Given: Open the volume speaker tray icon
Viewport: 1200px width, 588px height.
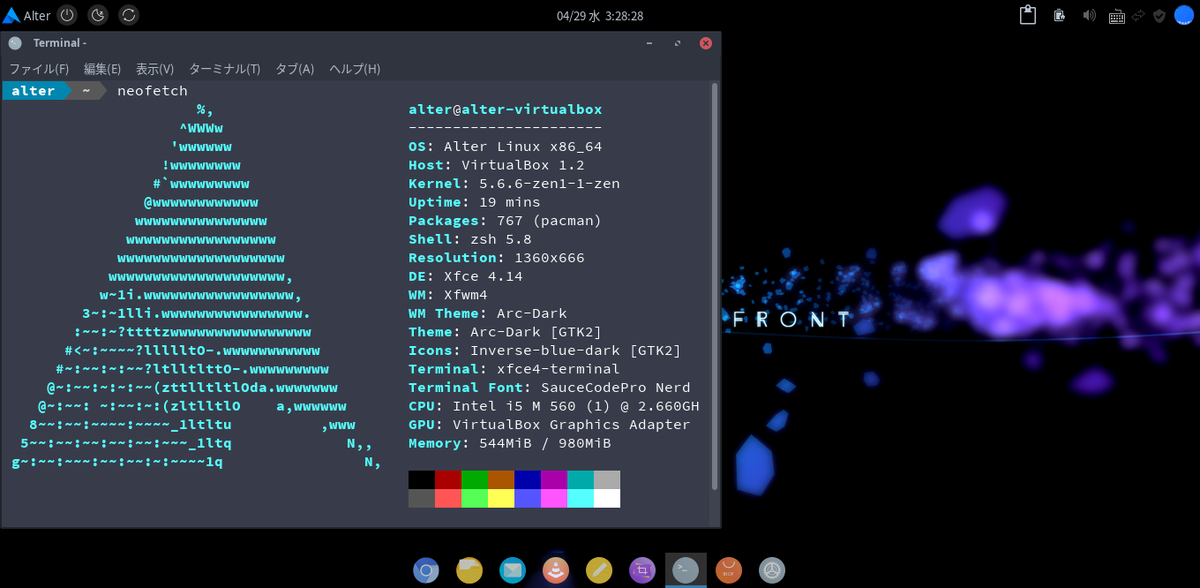Looking at the screenshot, I should coord(1089,15).
